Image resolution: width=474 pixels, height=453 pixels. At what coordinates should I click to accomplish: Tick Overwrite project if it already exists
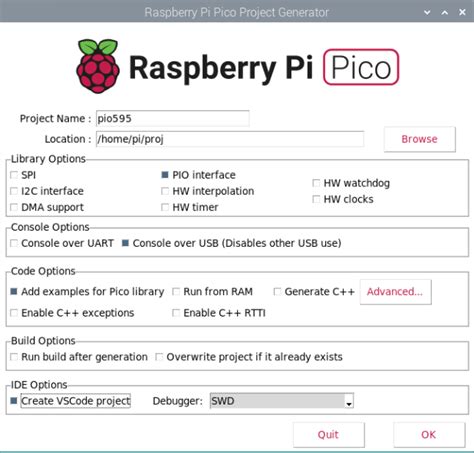click(x=159, y=357)
